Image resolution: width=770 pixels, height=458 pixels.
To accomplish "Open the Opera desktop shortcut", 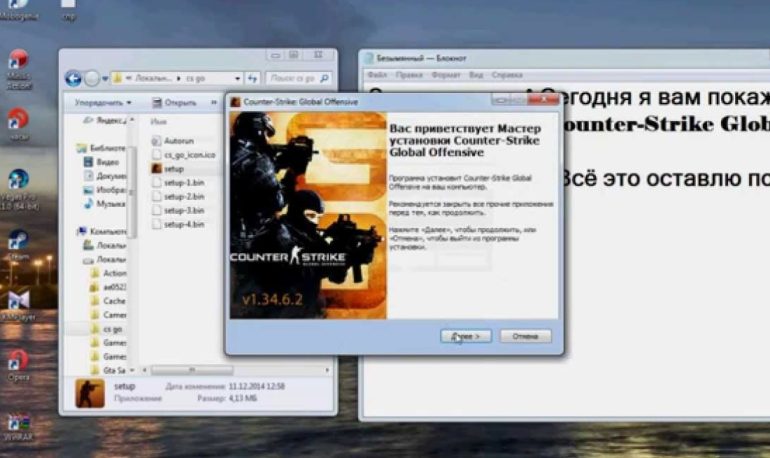I will [x=18, y=365].
